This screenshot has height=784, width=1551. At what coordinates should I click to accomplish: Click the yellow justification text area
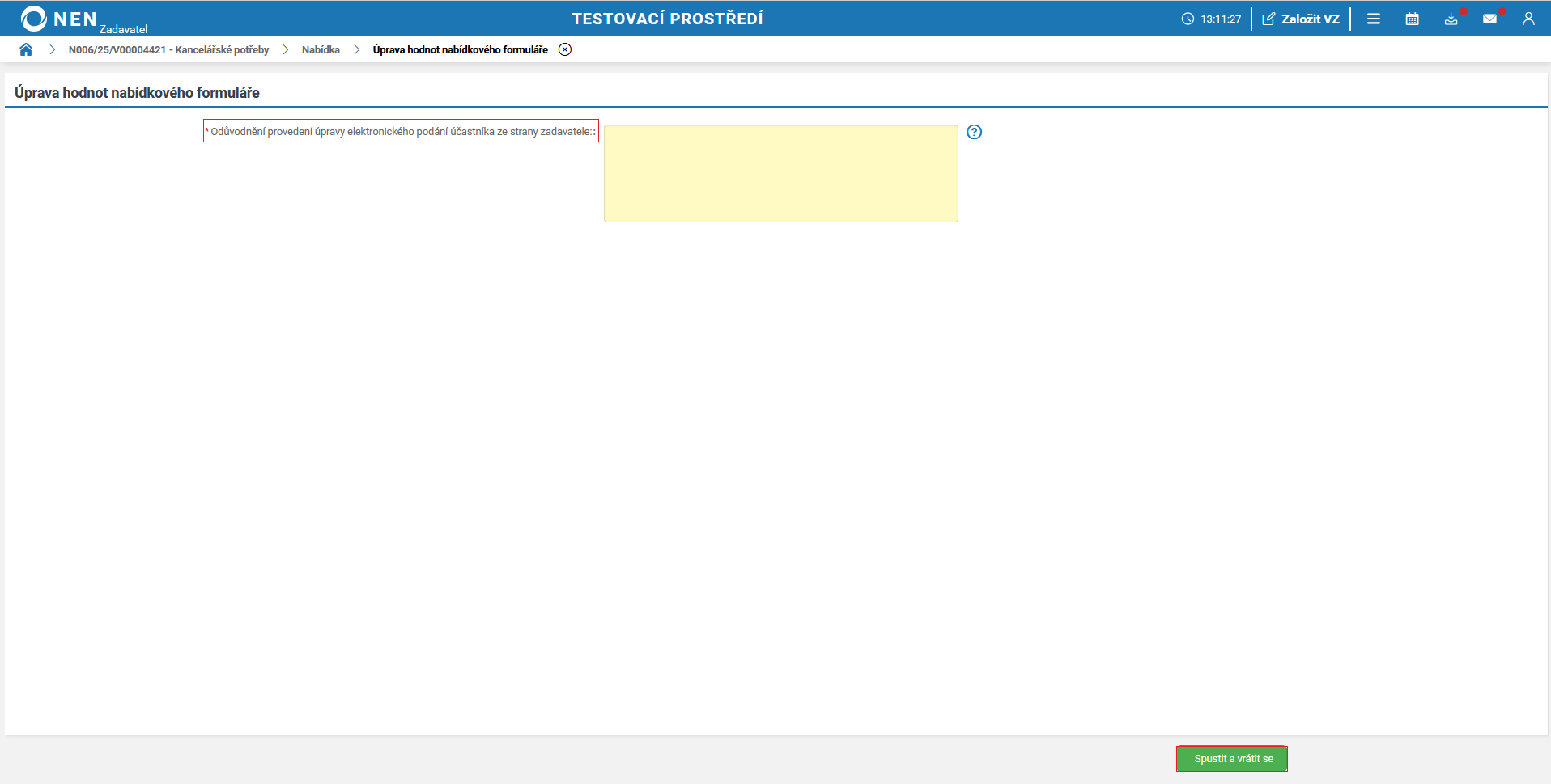point(781,173)
